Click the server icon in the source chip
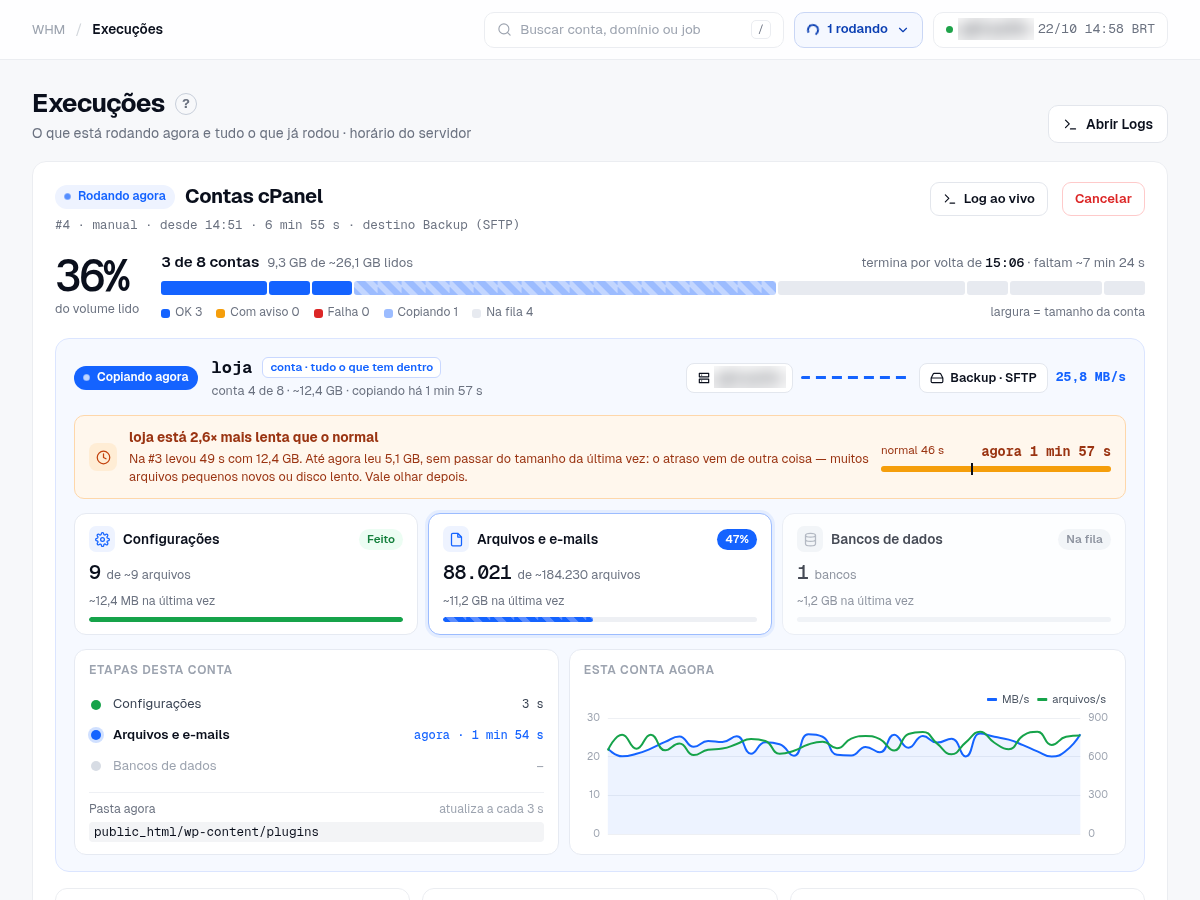 (704, 378)
